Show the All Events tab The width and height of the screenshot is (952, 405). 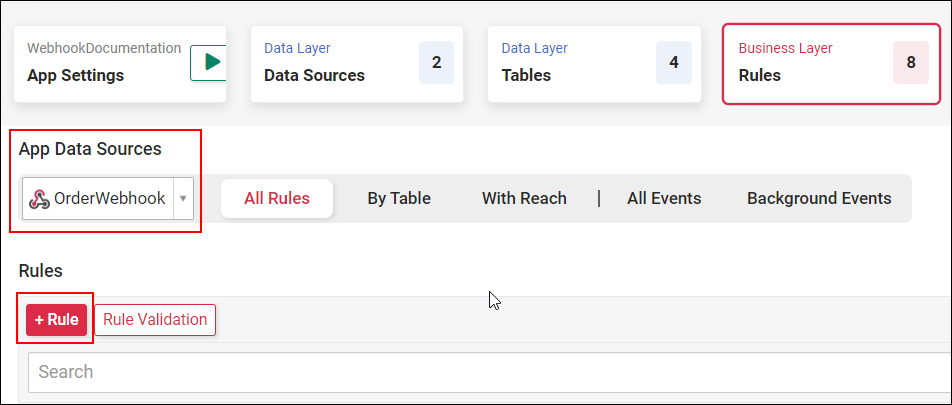click(664, 198)
